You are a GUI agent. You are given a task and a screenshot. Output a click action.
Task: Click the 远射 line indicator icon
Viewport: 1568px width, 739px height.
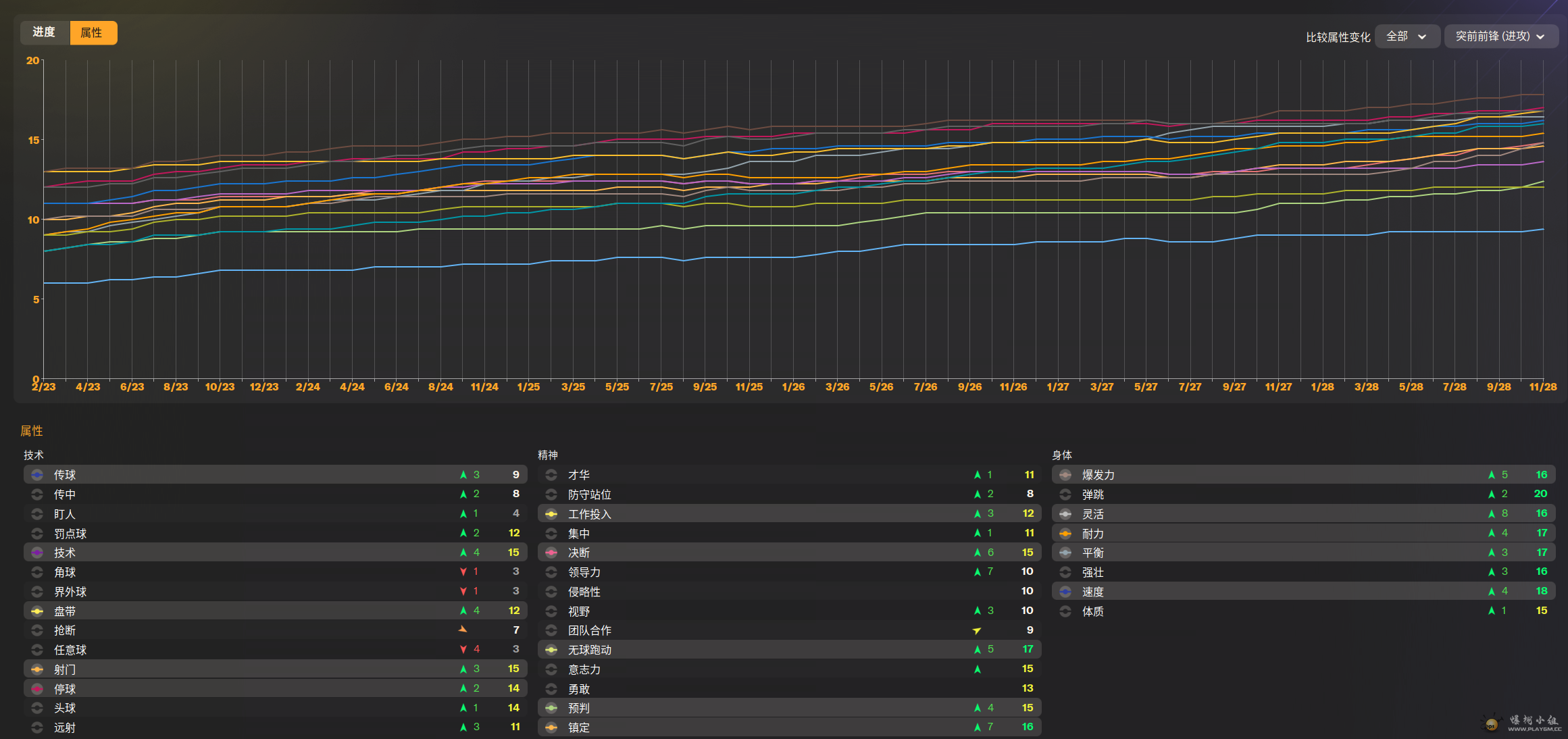click(37, 728)
